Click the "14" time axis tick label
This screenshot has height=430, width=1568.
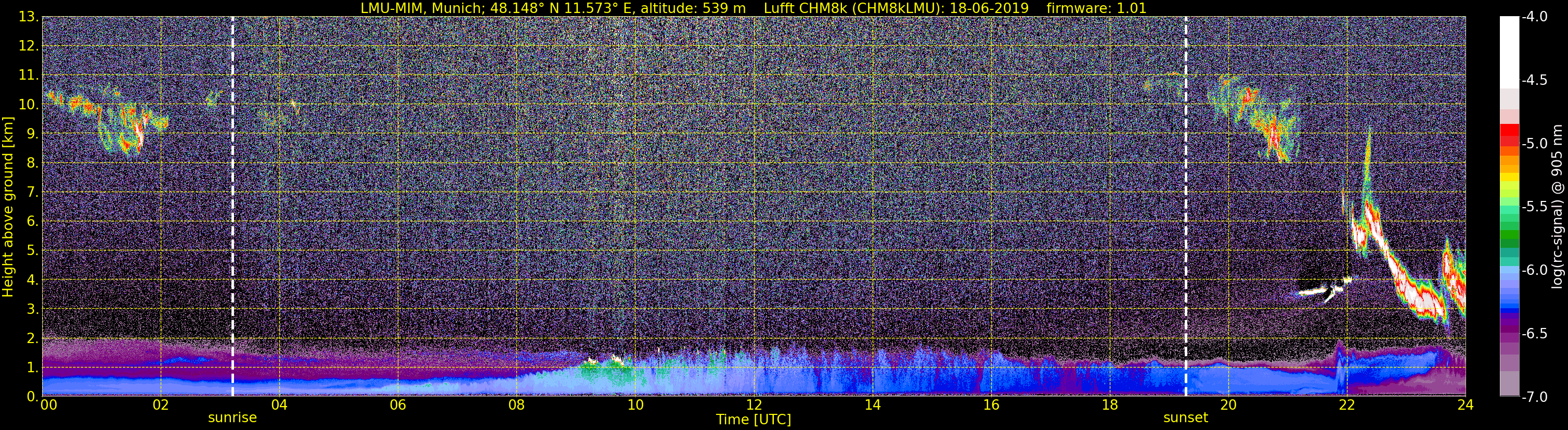(872, 406)
